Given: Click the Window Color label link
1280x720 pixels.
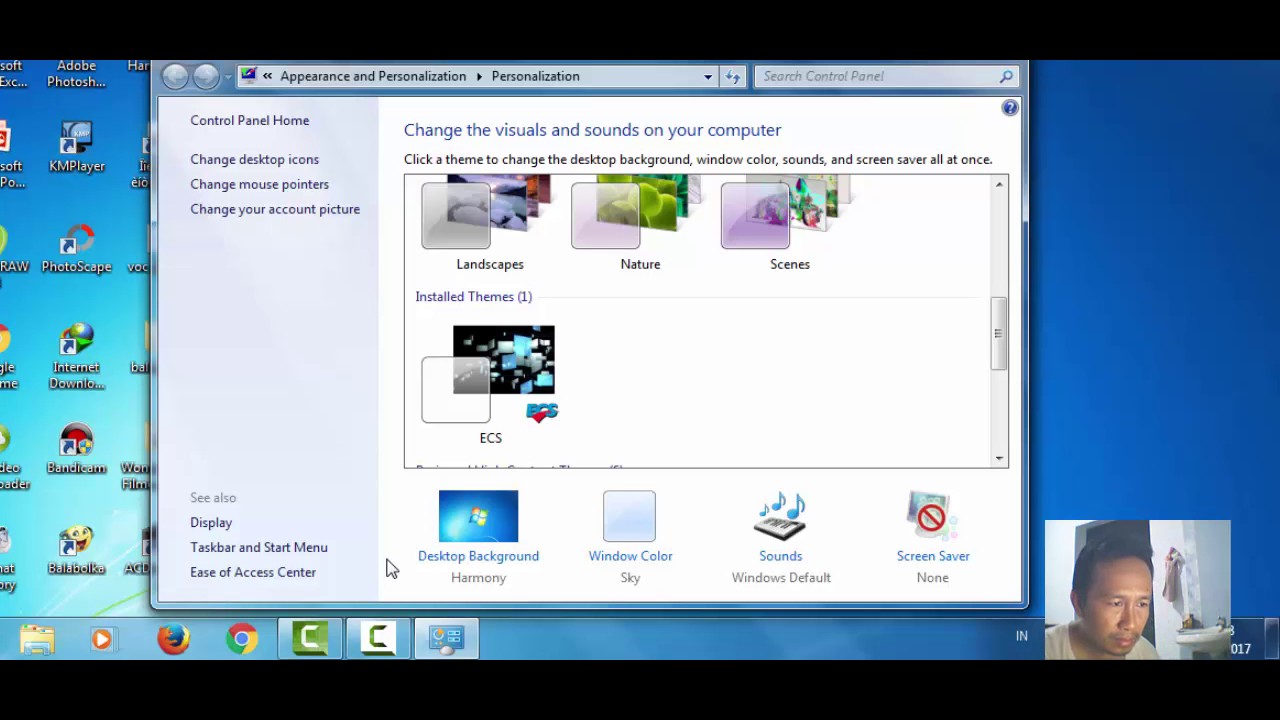Looking at the screenshot, I should (x=630, y=556).
